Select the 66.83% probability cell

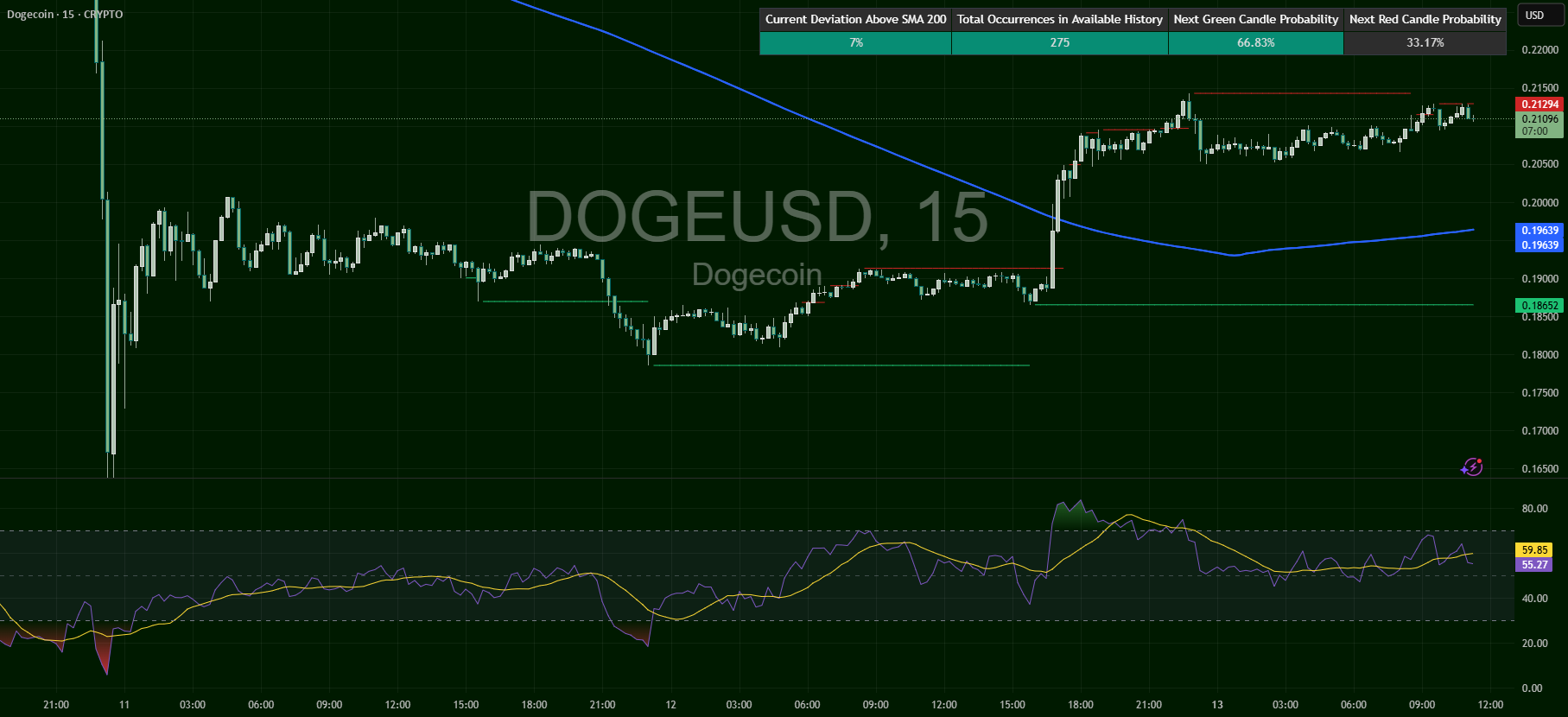coord(1255,42)
